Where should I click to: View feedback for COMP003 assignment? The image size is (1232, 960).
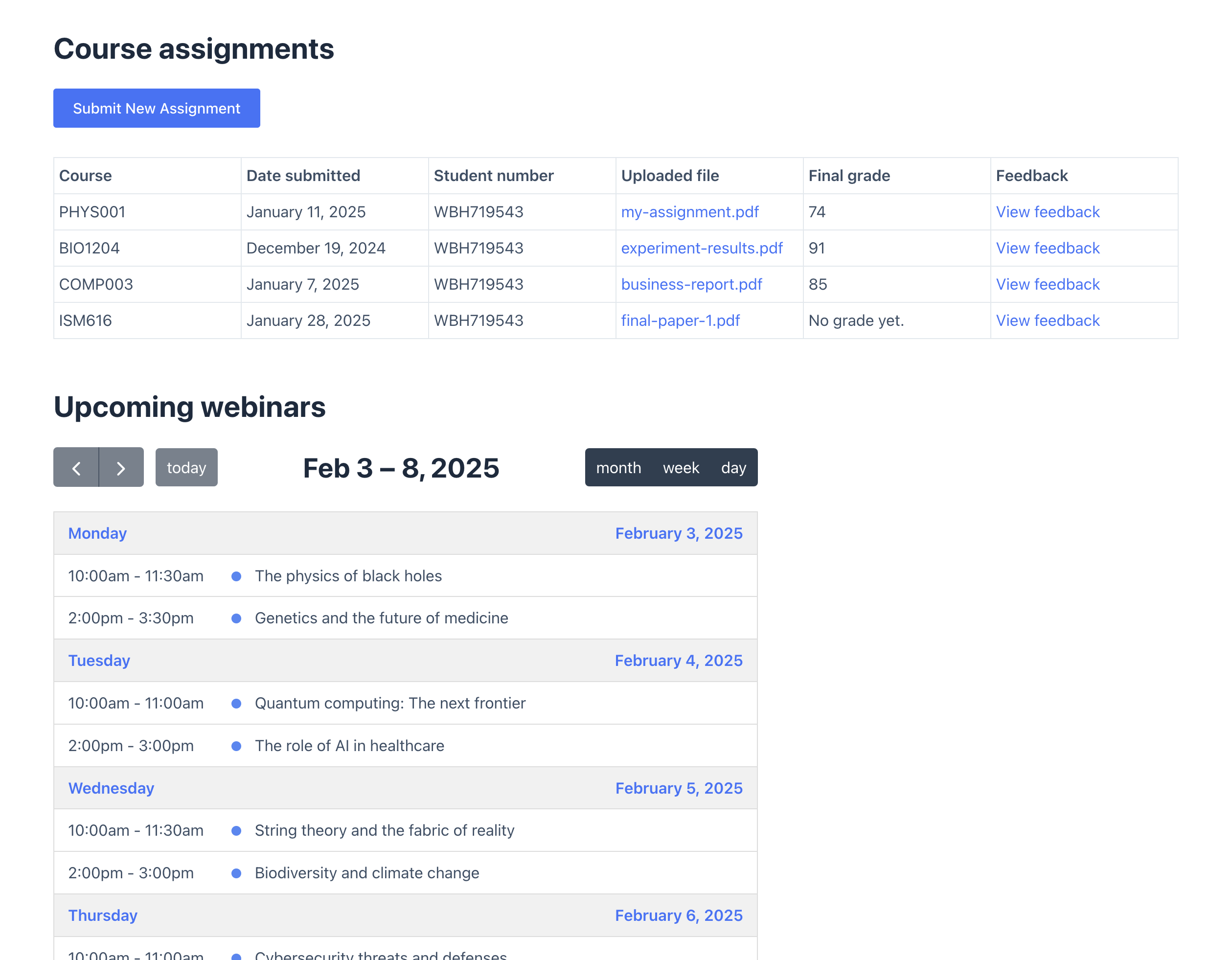tap(1048, 284)
